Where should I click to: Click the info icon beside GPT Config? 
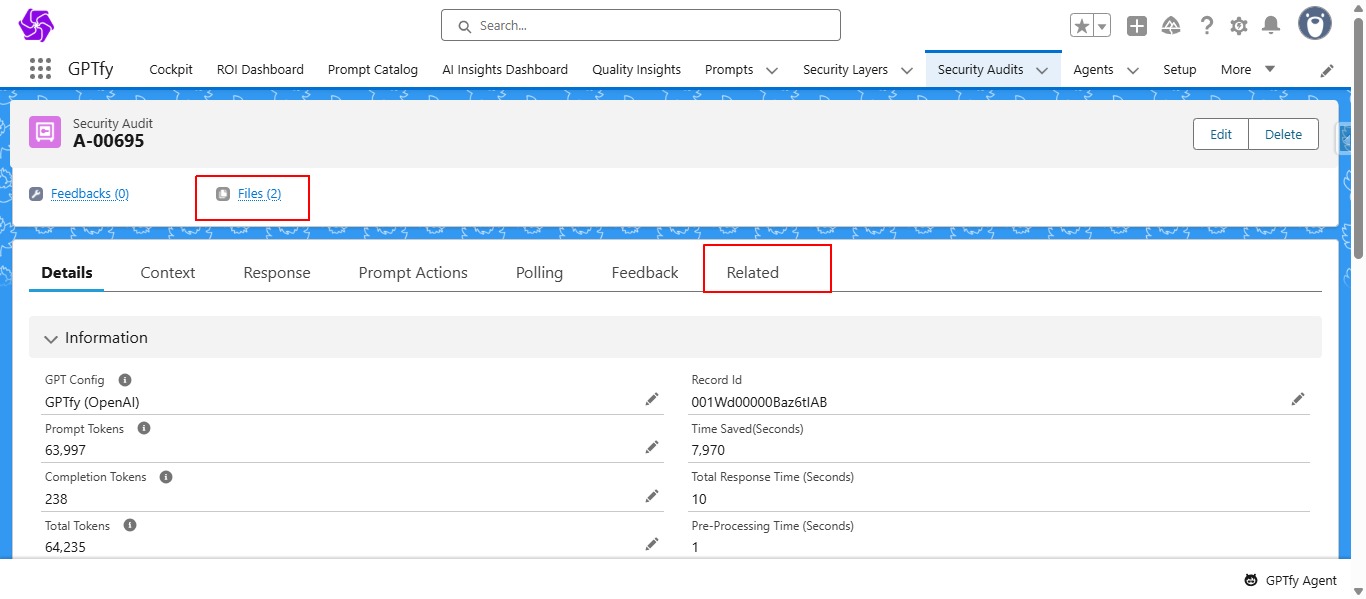(125, 380)
